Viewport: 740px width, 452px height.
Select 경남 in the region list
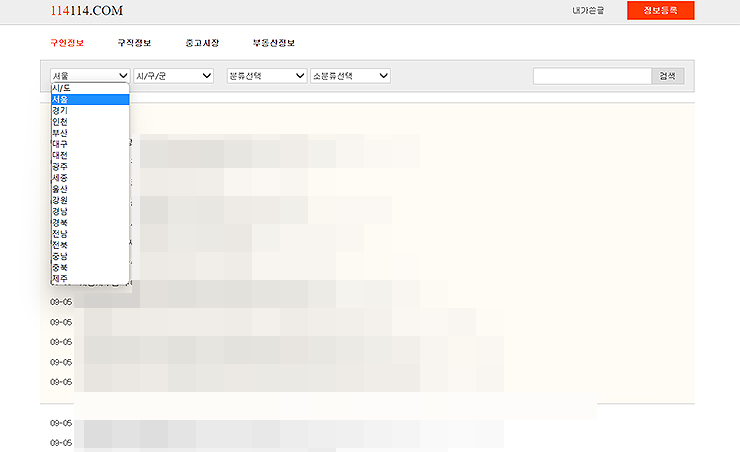[90, 211]
